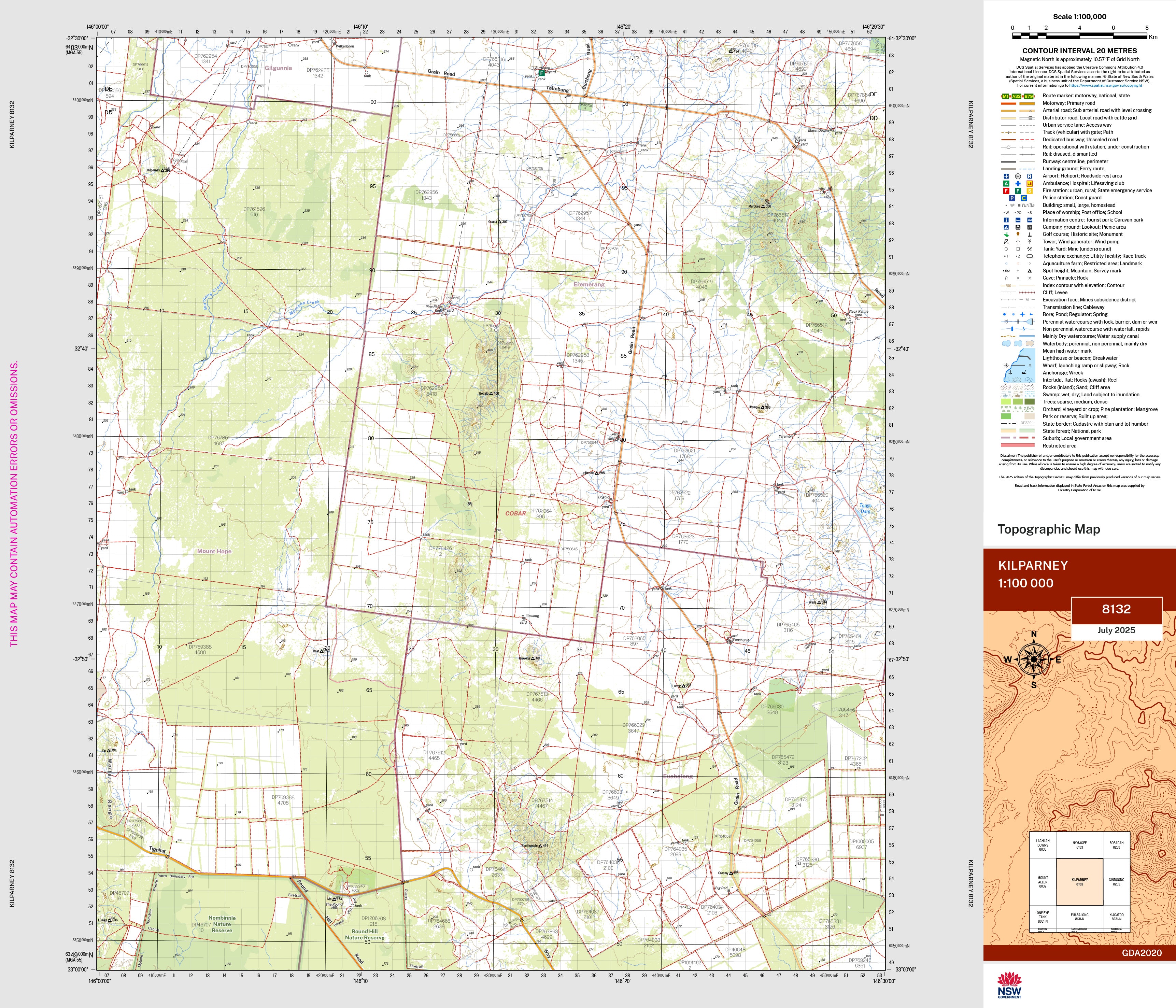The width and height of the screenshot is (1176, 1008).
Task: Click the M1 motorway route marker
Action: (1006, 96)
